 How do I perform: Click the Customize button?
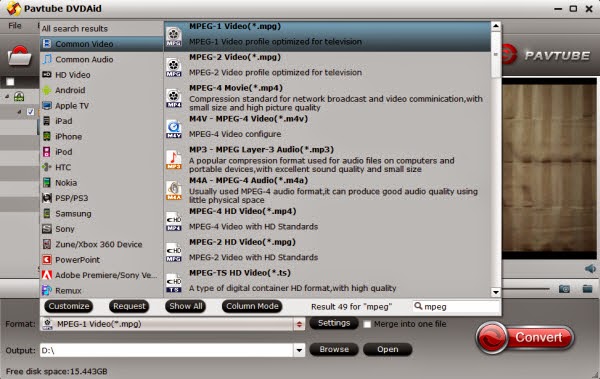coord(69,306)
